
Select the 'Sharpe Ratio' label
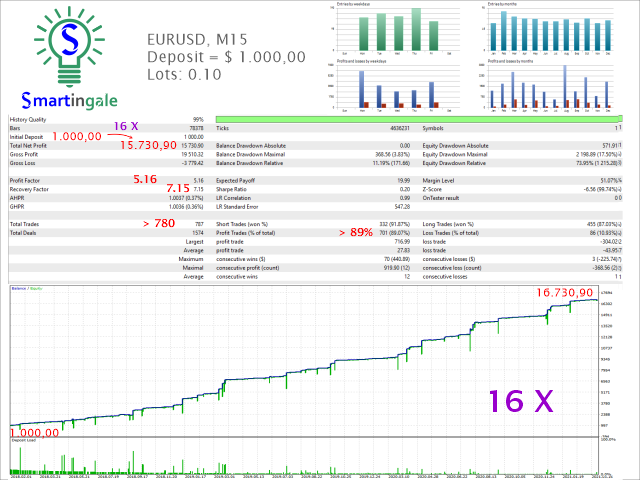(231, 189)
